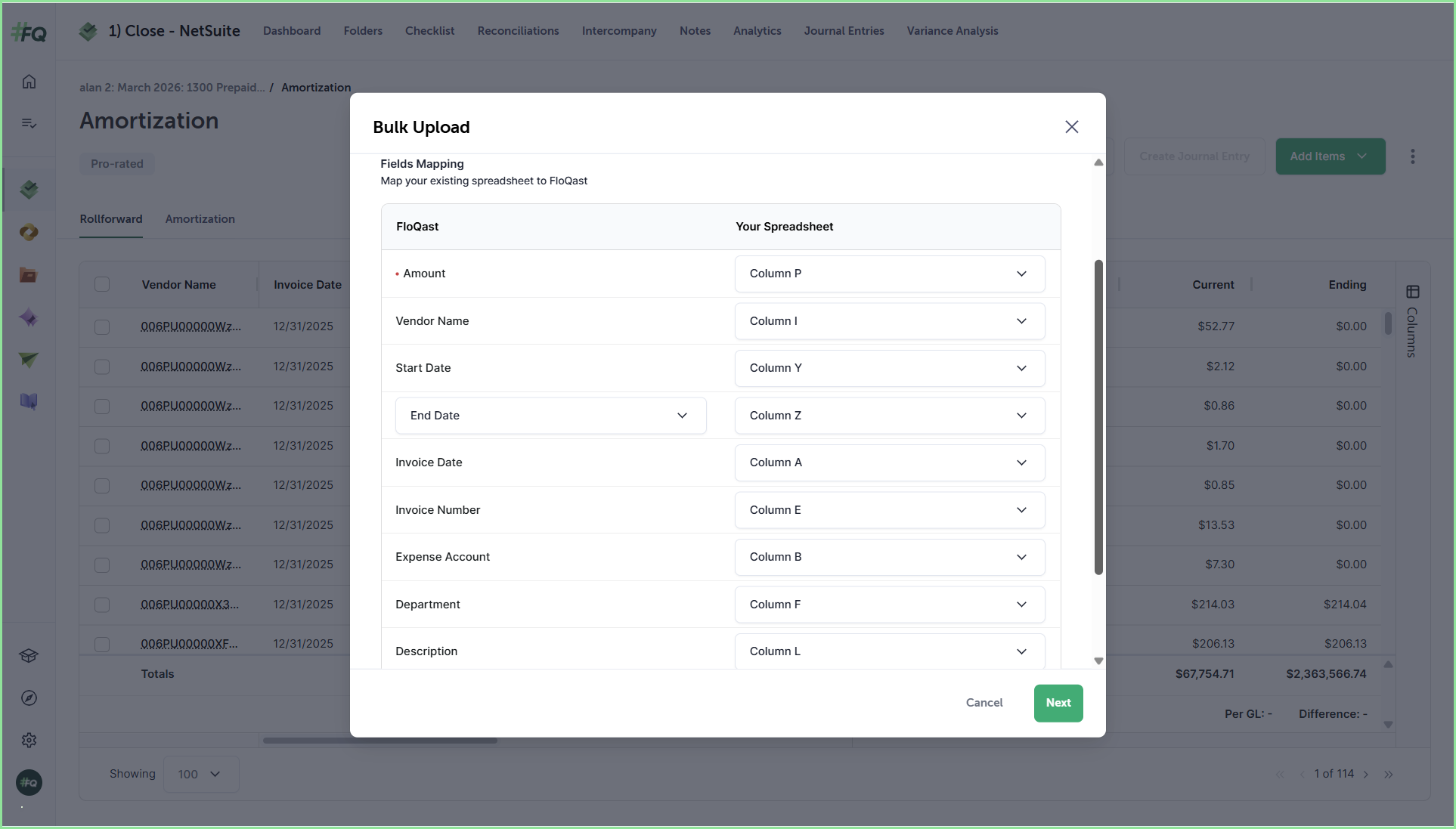Screen dimensions: 1456x829
Task: Open Invoice Number mapping dropdown (Column E)
Action: pyautogui.click(x=890, y=510)
